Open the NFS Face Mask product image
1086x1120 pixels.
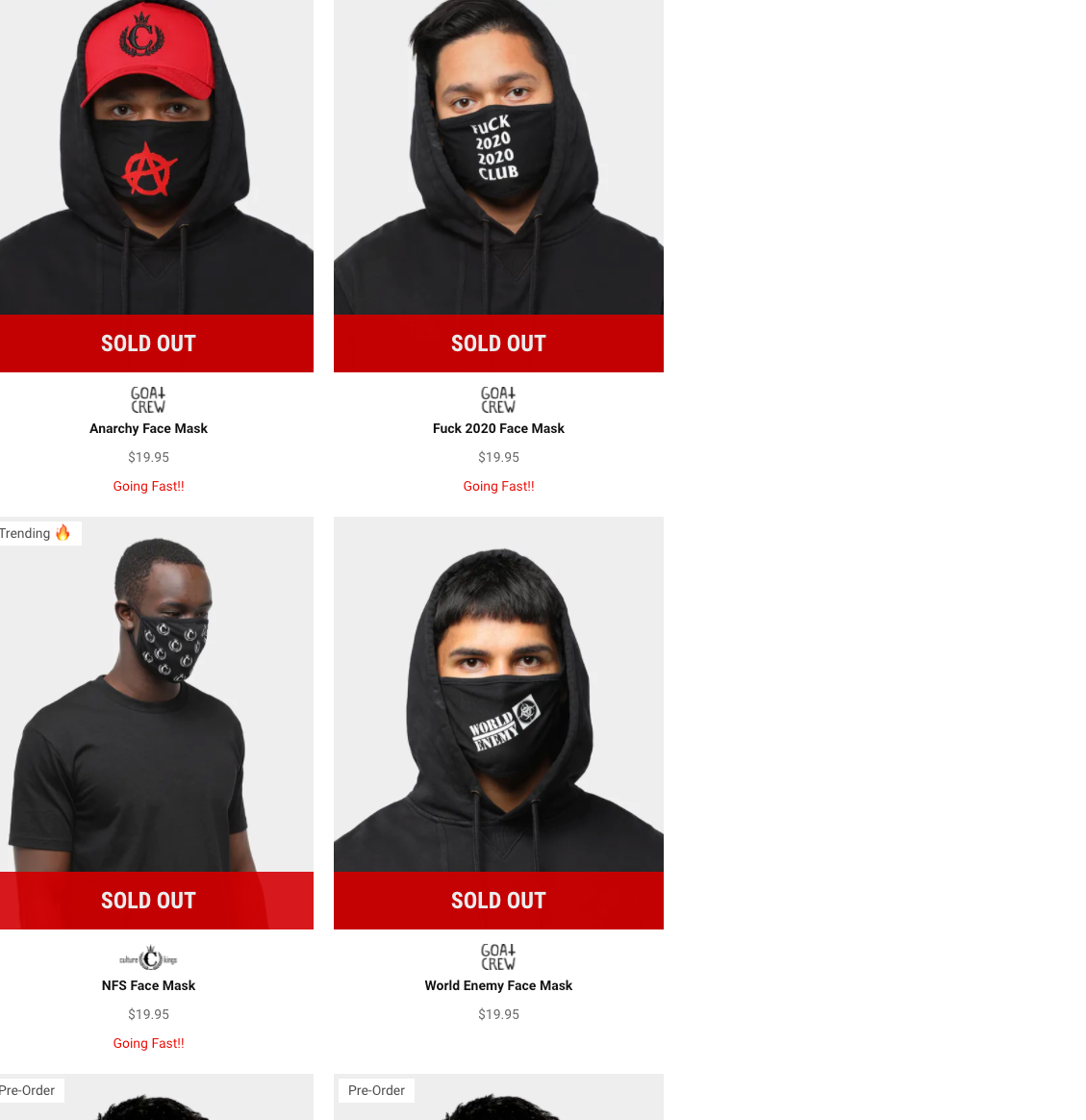click(x=157, y=695)
